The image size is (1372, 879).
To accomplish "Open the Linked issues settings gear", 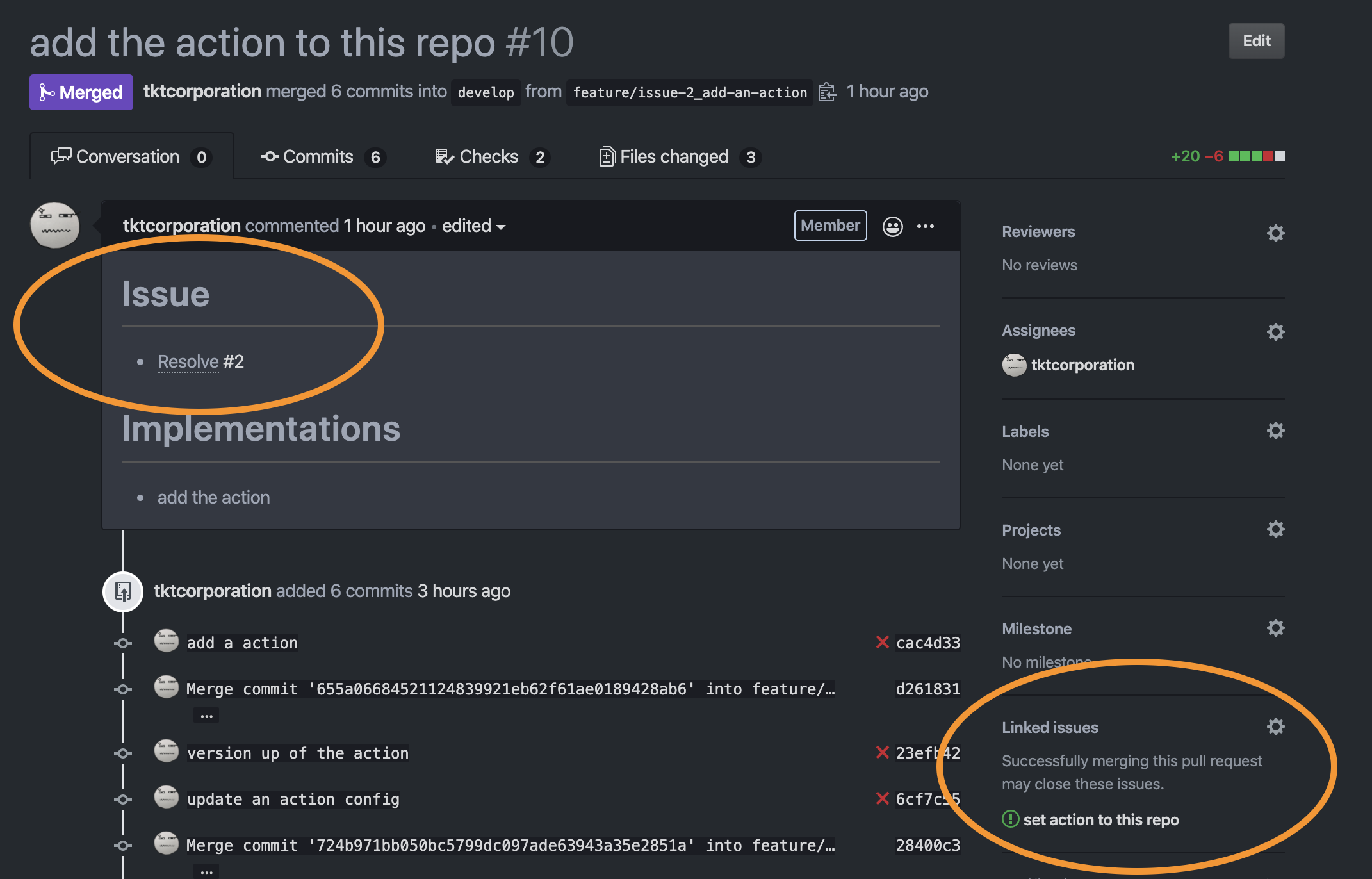I will coord(1275,727).
